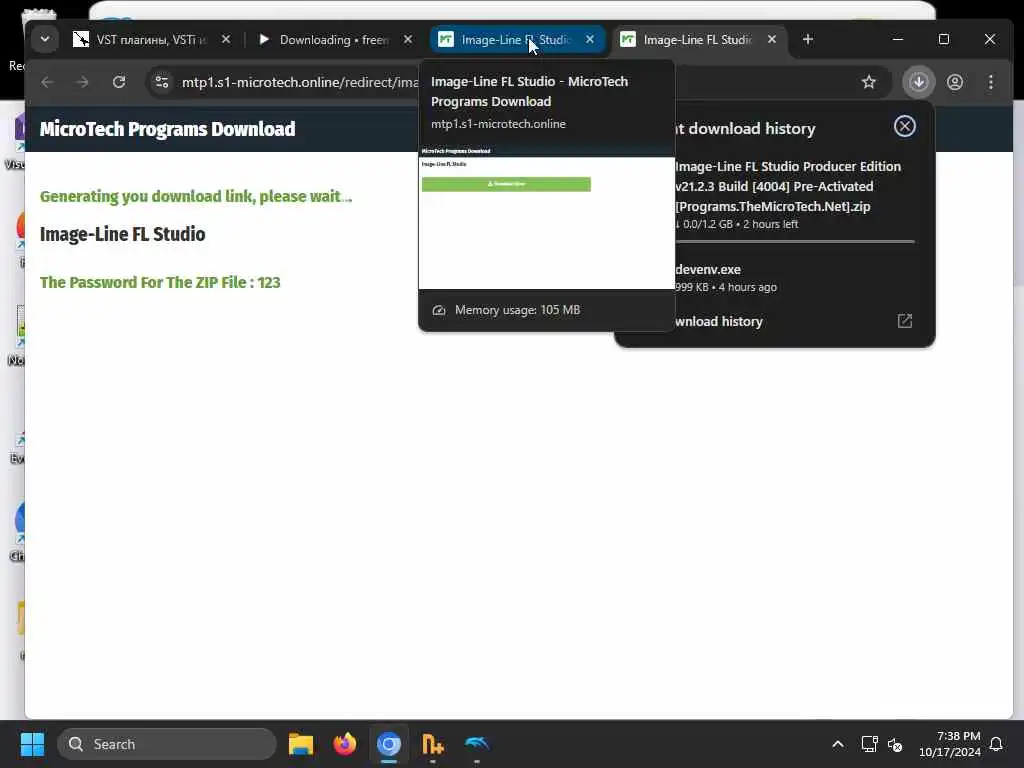The height and width of the screenshot is (768, 1024).
Task: Go forward to the next page
Action: pos(82,82)
